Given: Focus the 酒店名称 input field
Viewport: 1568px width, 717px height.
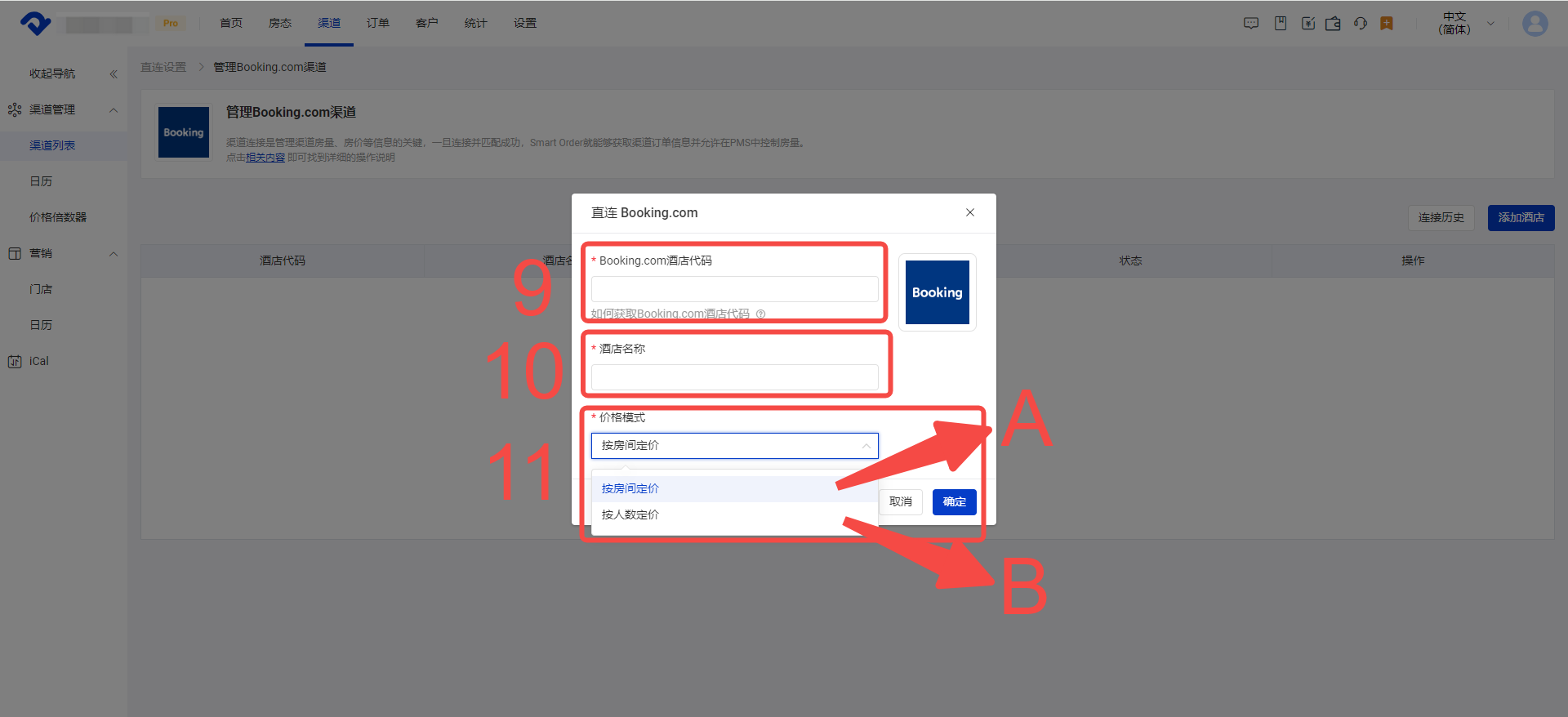Looking at the screenshot, I should [x=735, y=377].
